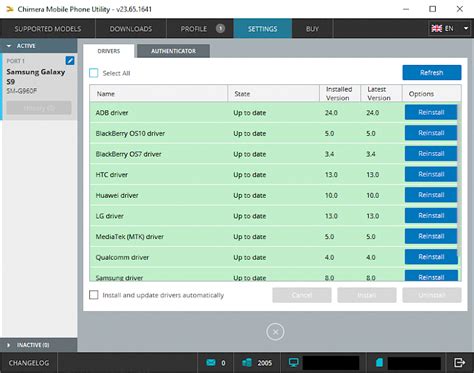The image size is (474, 373).
Task: Reinstall the BlackBerry OS10 driver
Action: coord(431,133)
